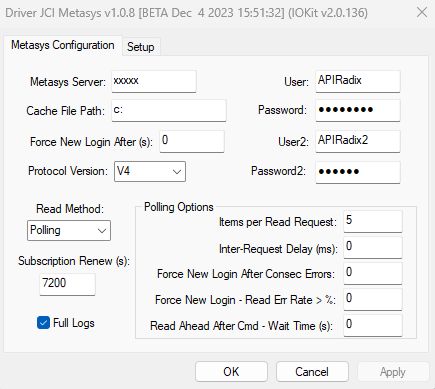Focus the Password2 field

click(358, 172)
